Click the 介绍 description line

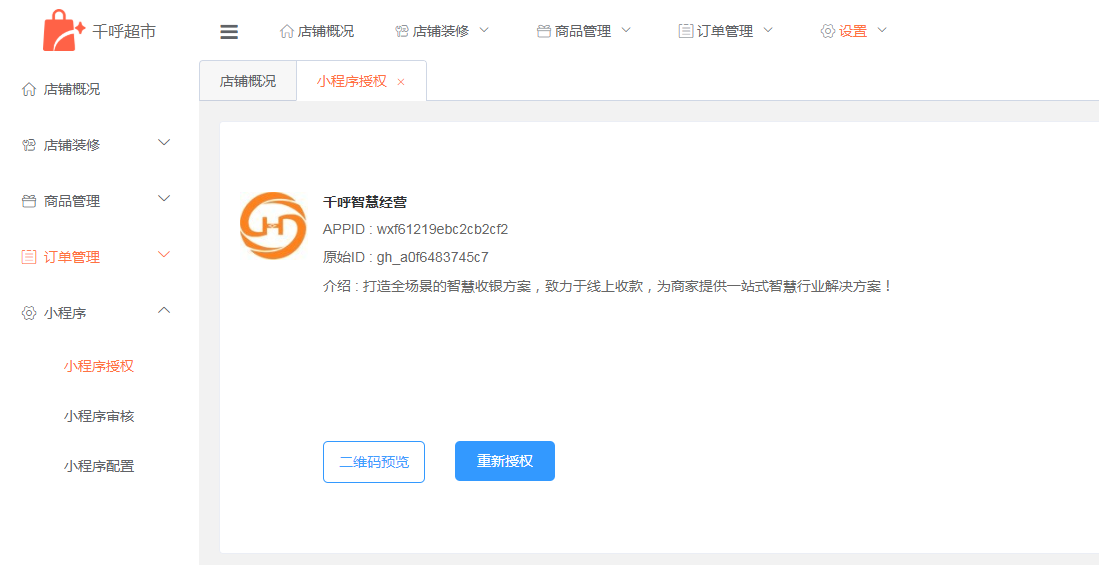[608, 286]
